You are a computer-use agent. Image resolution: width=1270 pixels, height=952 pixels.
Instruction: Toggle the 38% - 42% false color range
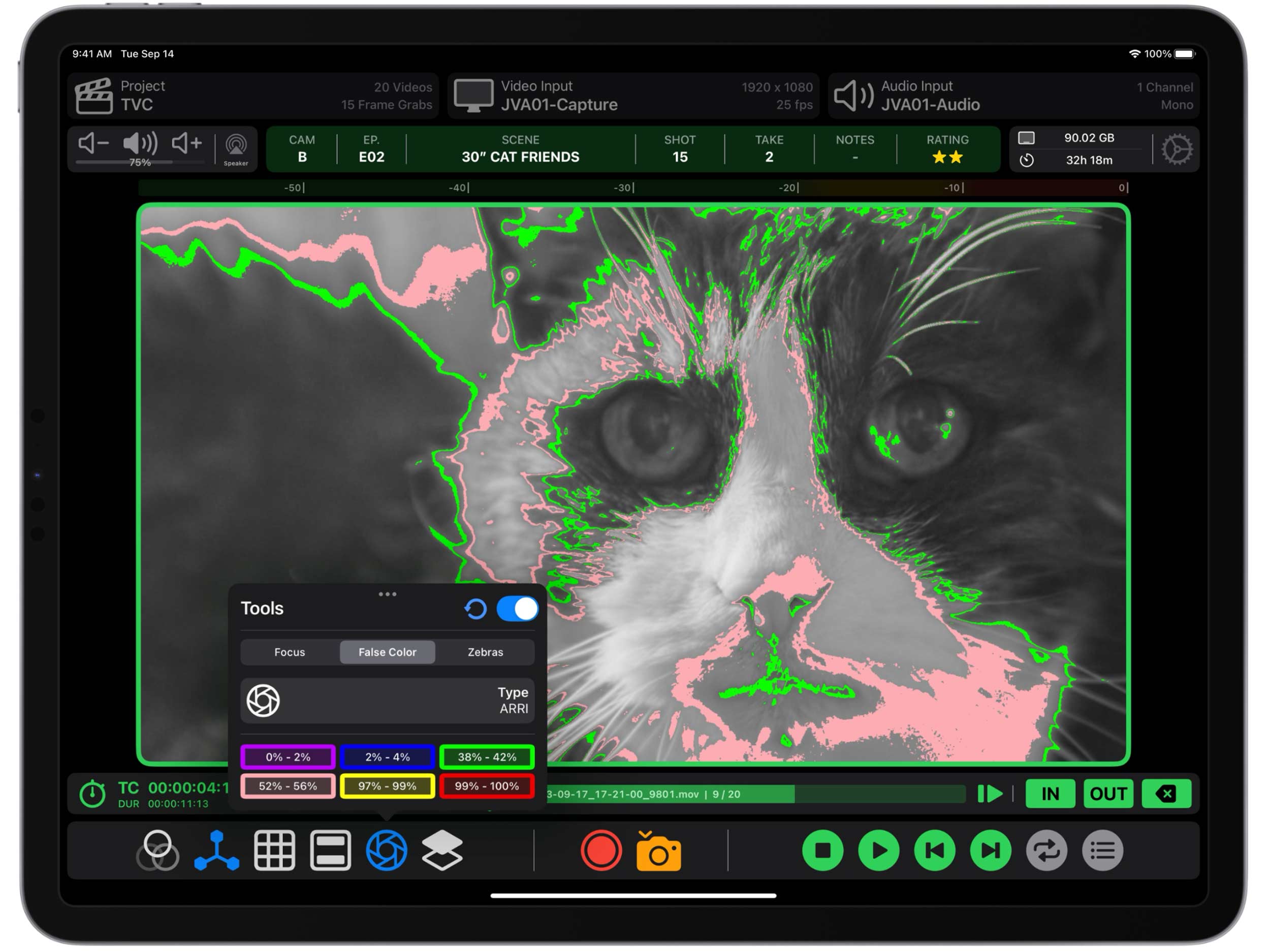click(487, 757)
